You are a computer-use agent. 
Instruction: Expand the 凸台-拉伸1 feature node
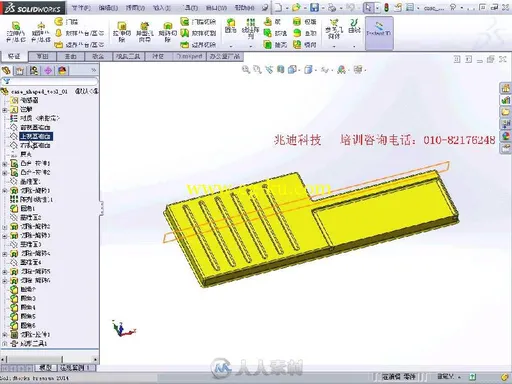[5, 164]
